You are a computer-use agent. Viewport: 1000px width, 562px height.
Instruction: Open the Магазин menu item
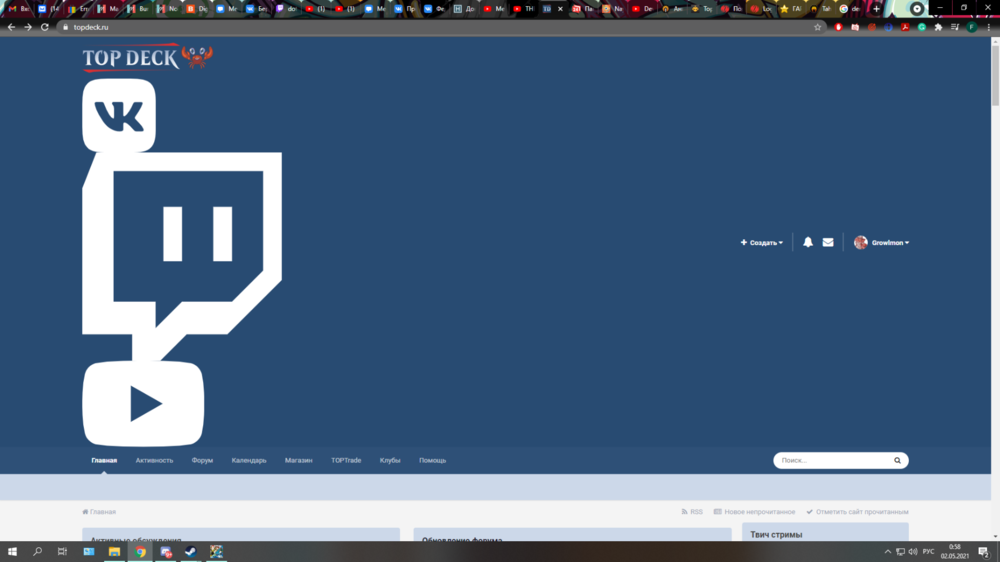point(298,461)
